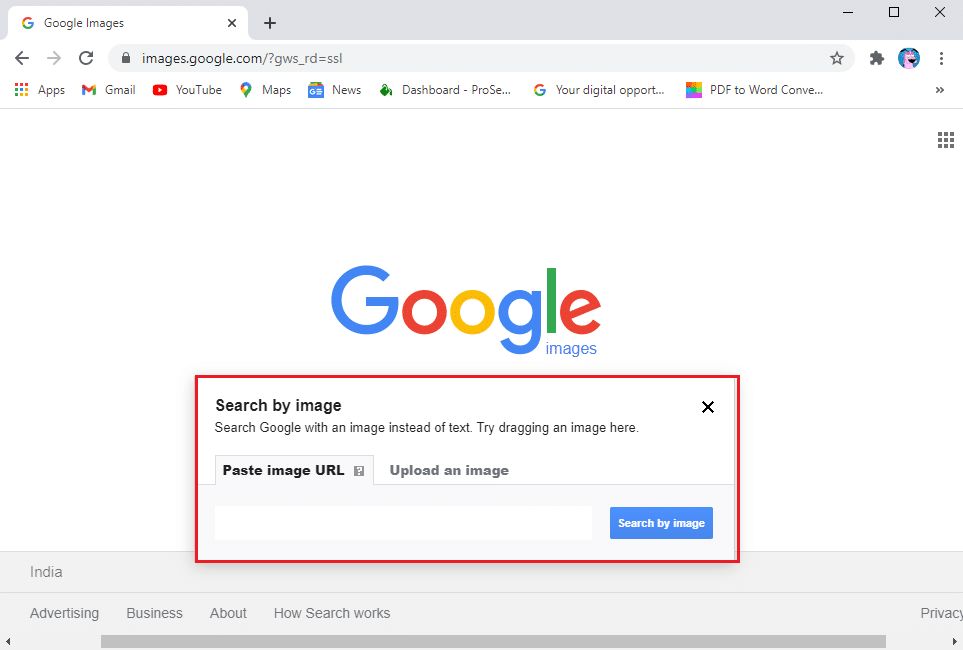
Task: Open Maps from the bookmarks bar
Action: coord(264,89)
